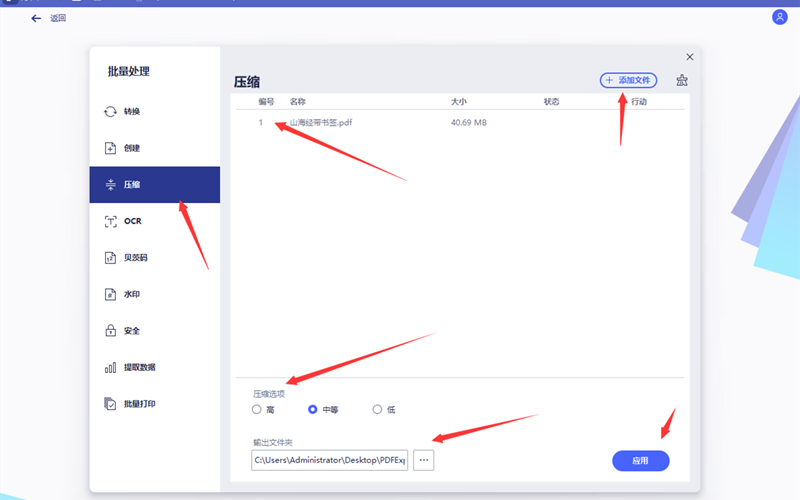Click the 贝茨码 (Bates number) icon
This screenshot has height=500, width=800.
pos(110,258)
